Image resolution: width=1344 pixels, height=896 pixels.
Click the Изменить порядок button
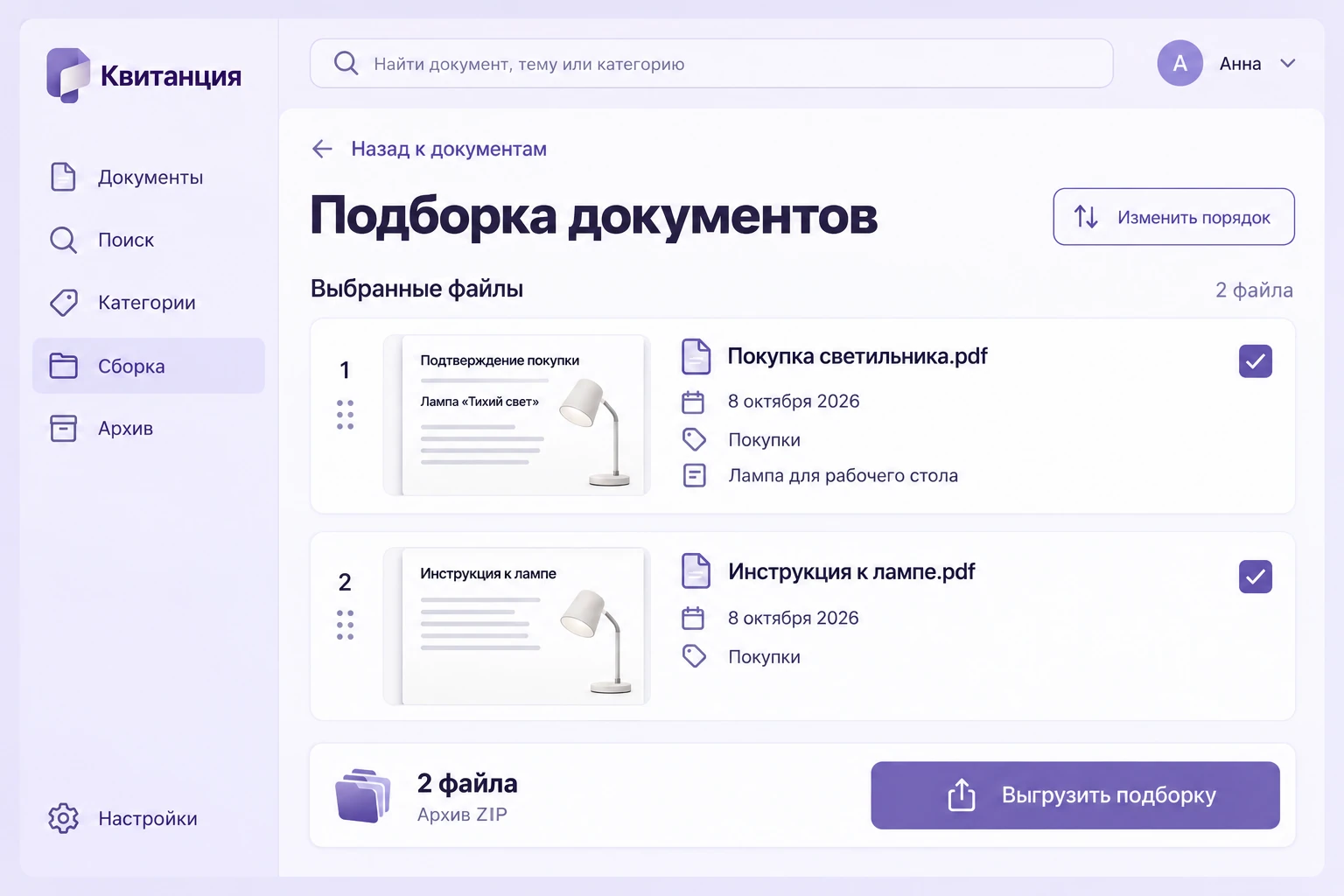[1173, 216]
